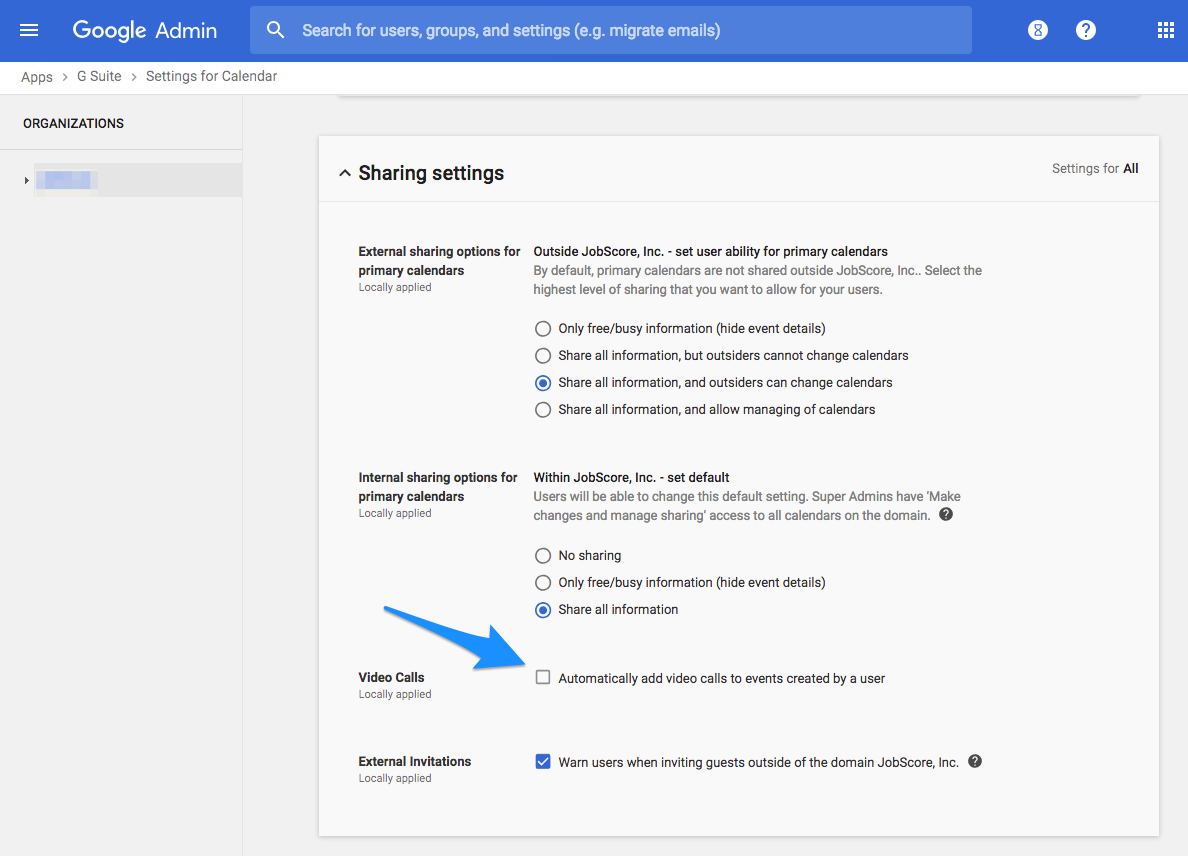Click 'Within JobScore, Inc. - set default' text
The height and width of the screenshot is (856, 1188).
coord(631,477)
